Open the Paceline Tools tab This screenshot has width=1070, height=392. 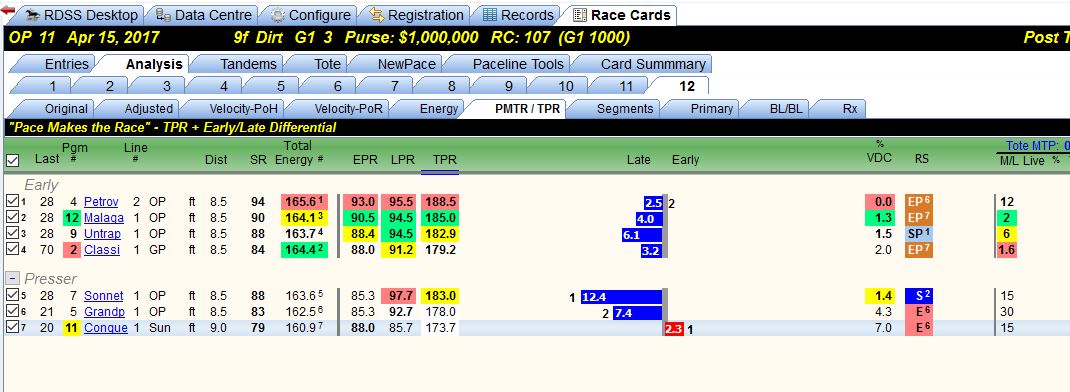click(510, 64)
